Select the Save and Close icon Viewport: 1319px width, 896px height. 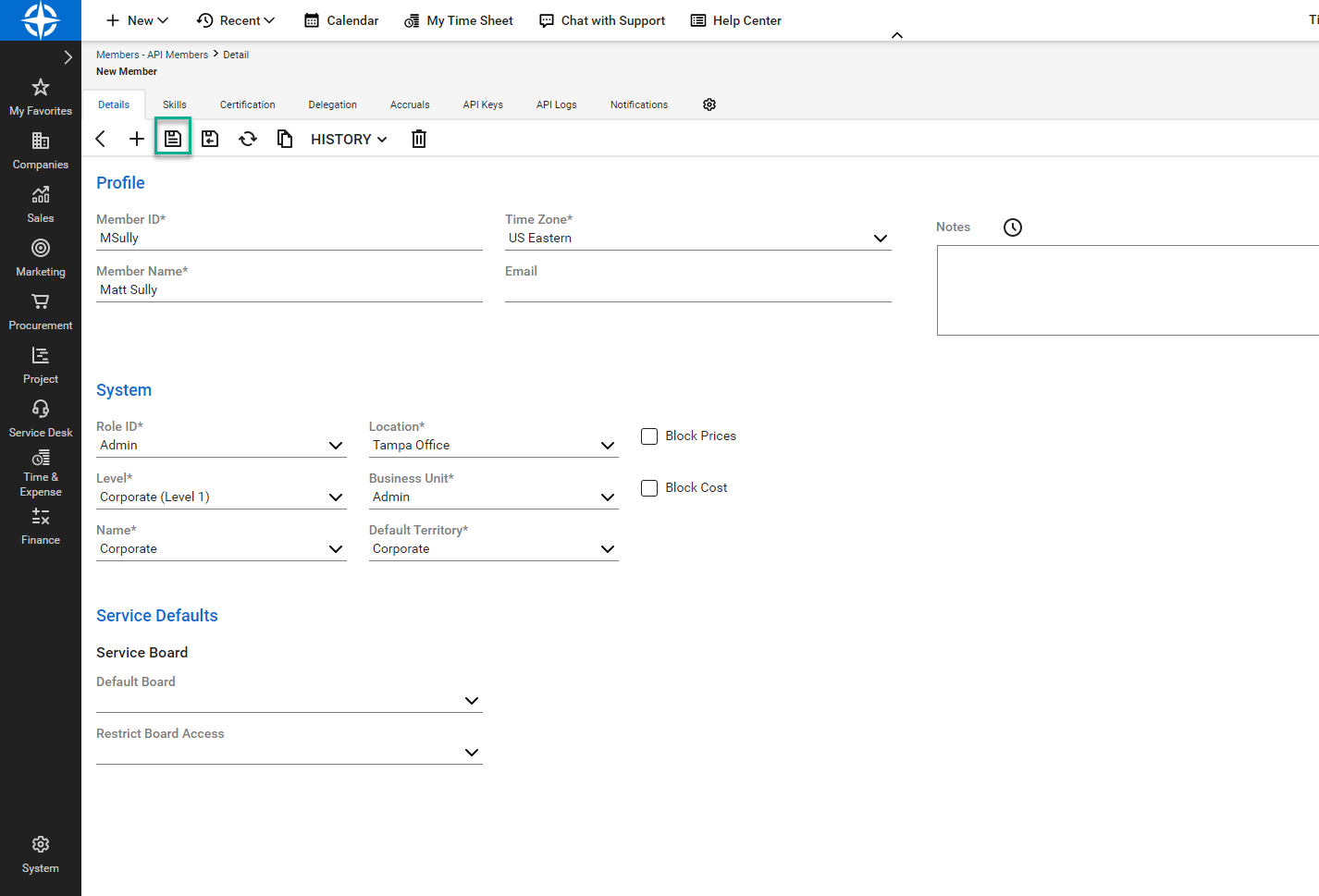coord(210,138)
